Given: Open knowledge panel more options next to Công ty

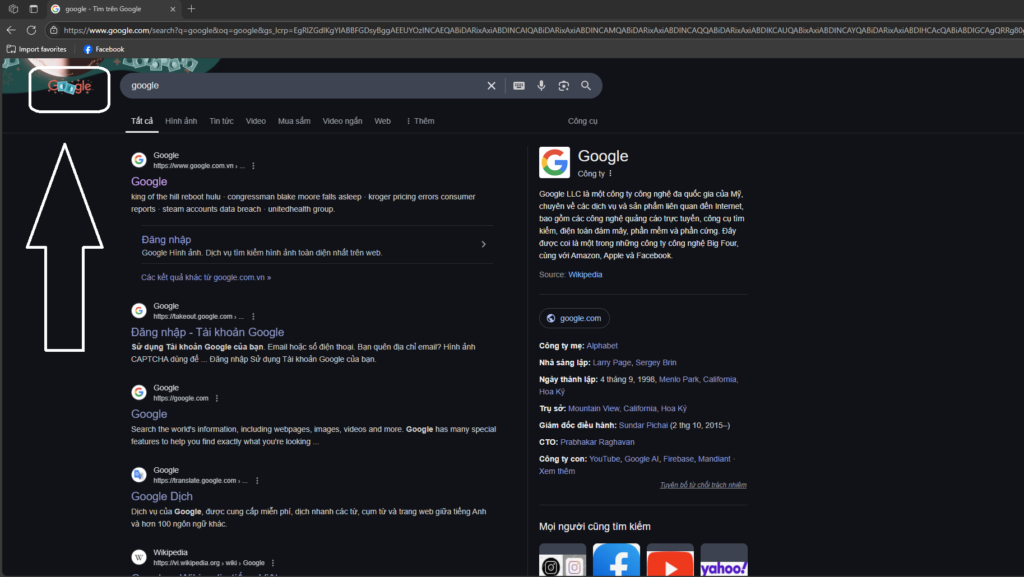Looking at the screenshot, I should 611,174.
